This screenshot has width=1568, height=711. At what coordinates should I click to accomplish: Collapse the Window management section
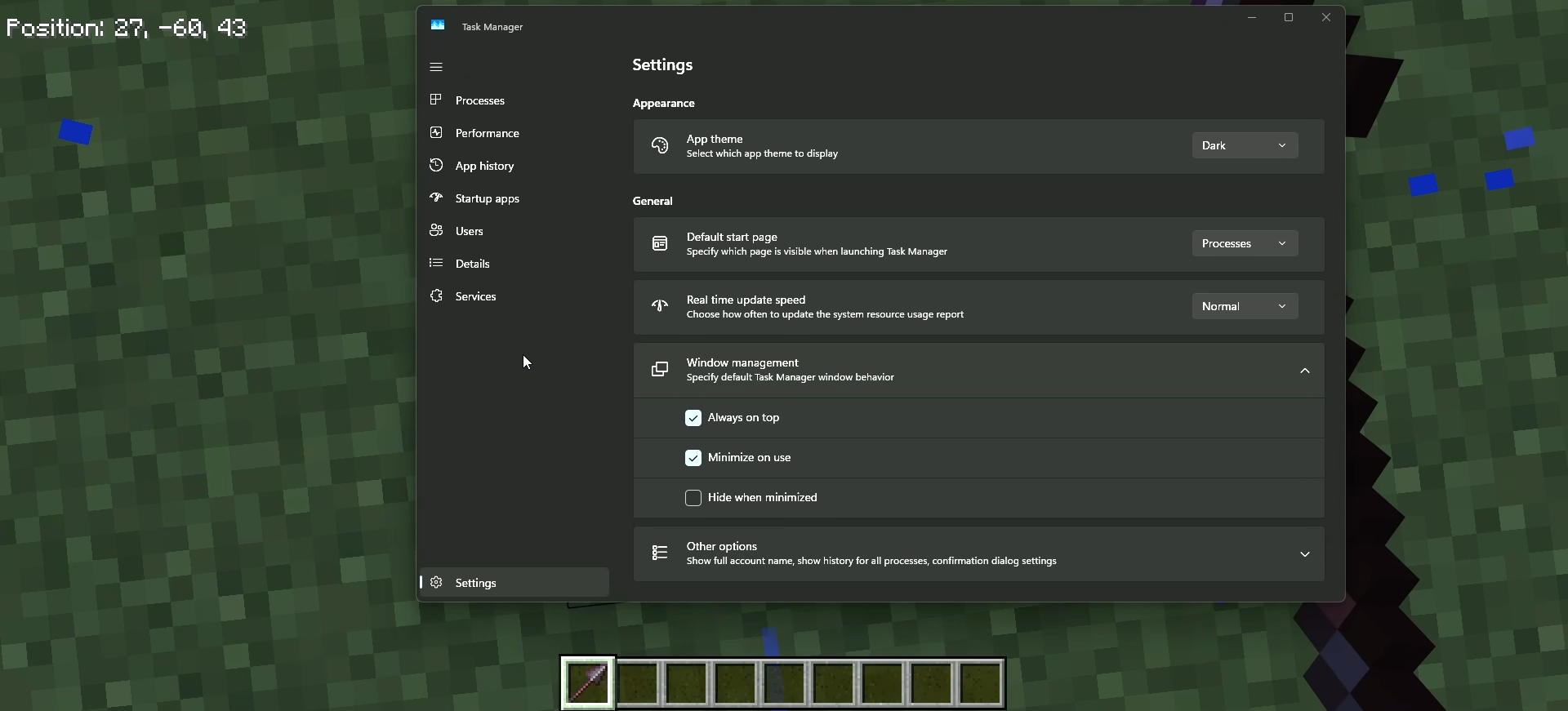point(1304,371)
